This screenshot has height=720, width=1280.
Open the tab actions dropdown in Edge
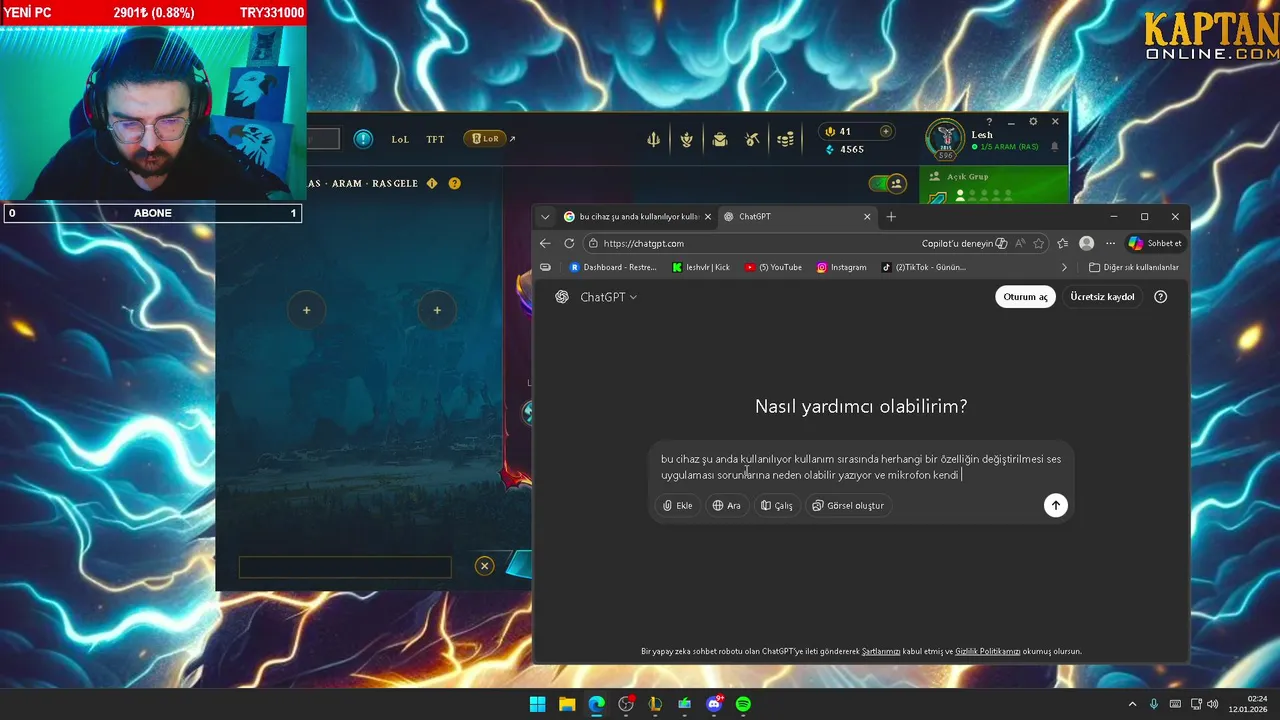545,216
